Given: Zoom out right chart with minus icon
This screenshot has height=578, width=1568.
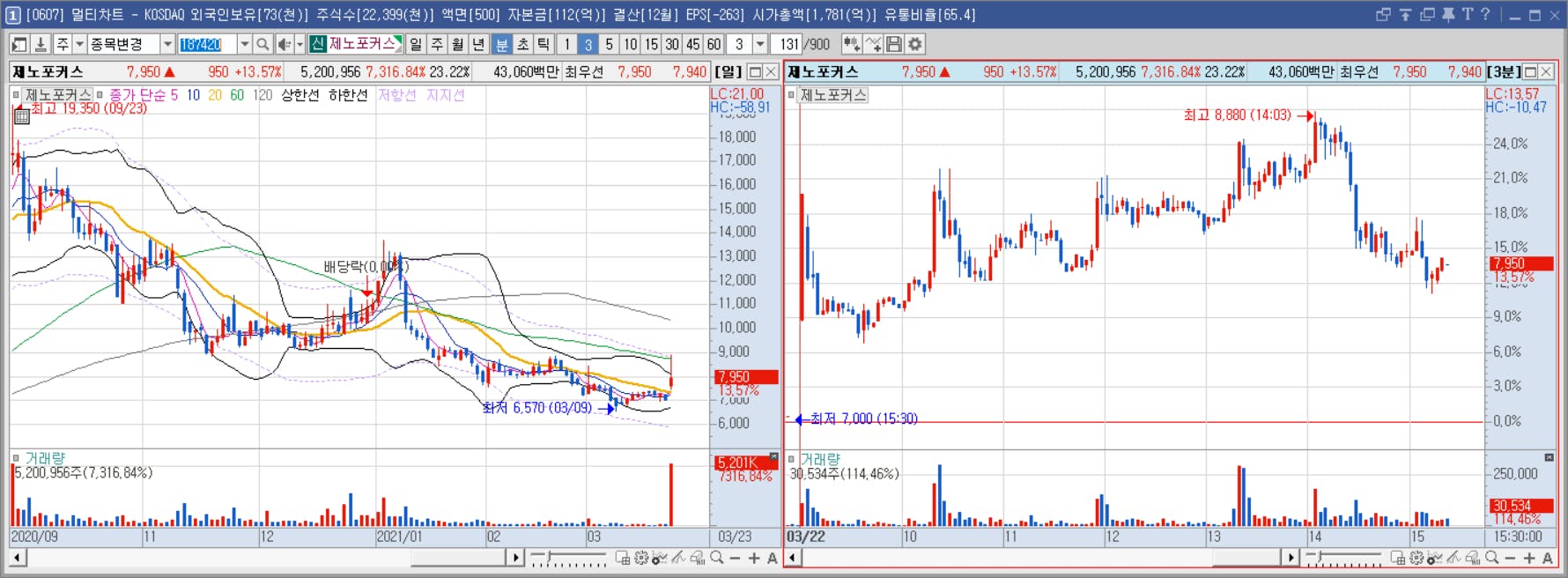Looking at the screenshot, I should (x=1510, y=558).
